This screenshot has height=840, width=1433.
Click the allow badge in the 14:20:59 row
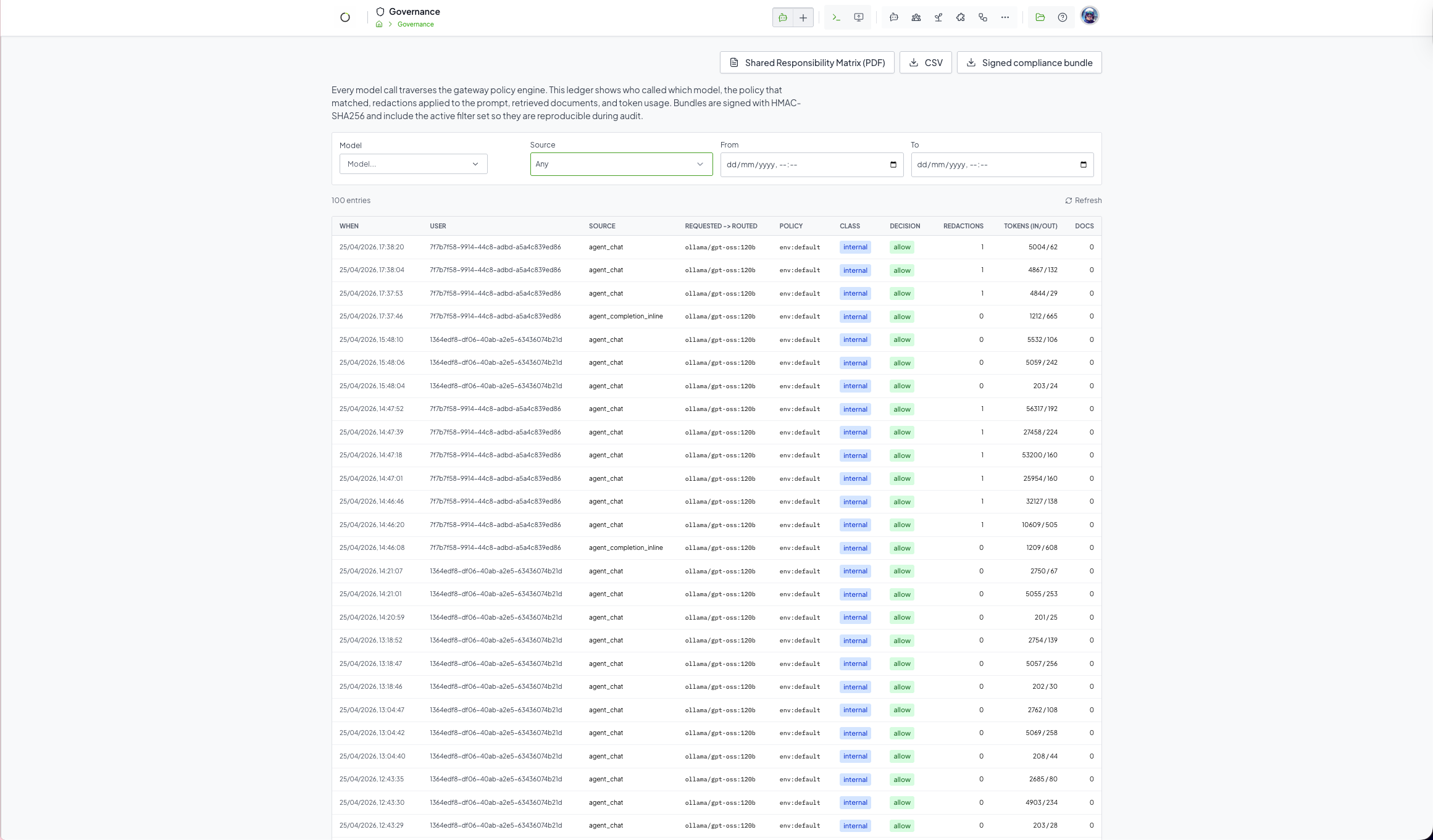pos(902,617)
